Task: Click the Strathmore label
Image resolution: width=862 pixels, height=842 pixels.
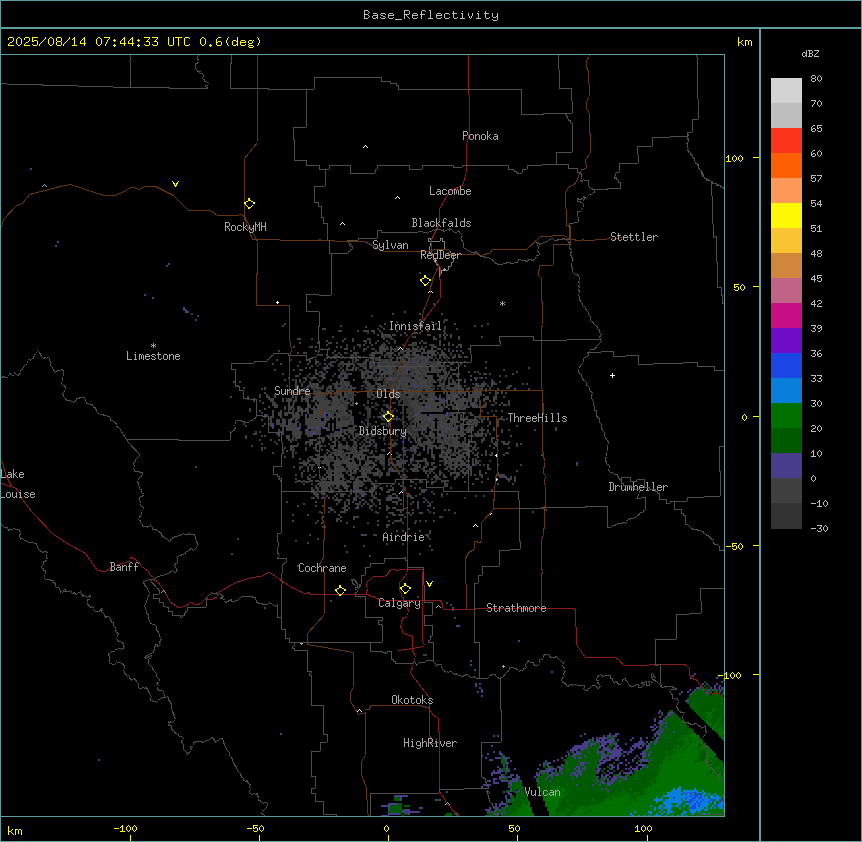Action: [x=516, y=608]
